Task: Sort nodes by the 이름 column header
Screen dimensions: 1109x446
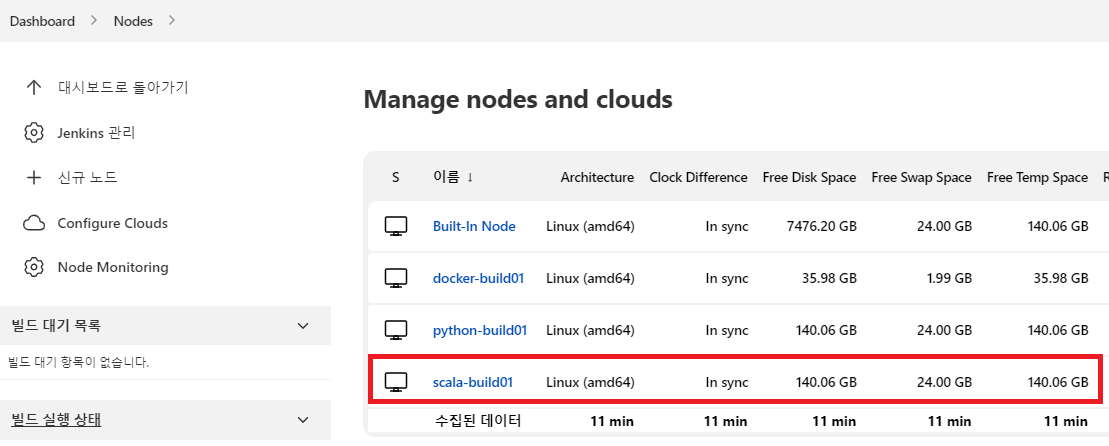Action: (x=453, y=177)
